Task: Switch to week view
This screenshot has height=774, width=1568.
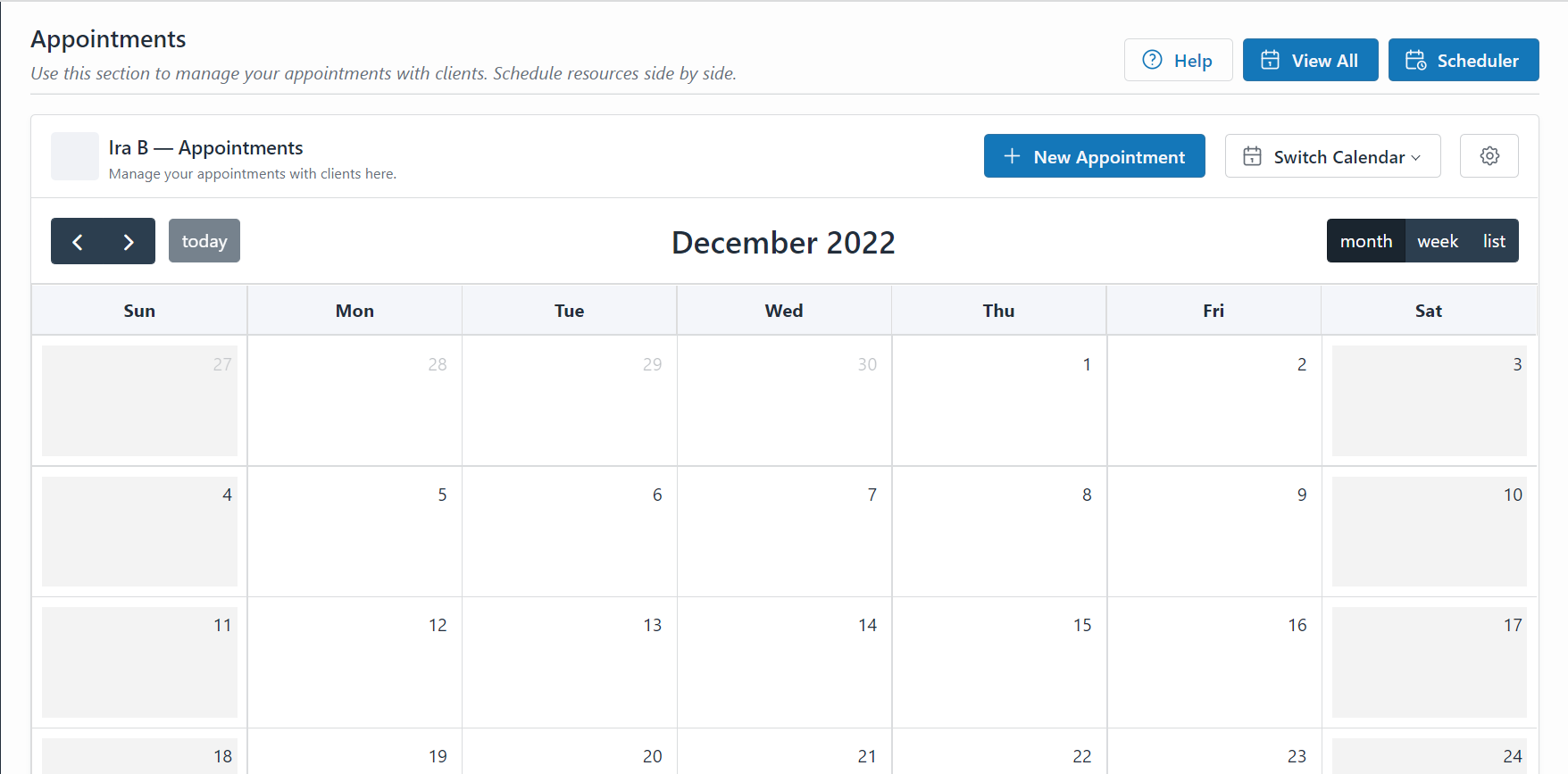Action: [1437, 240]
